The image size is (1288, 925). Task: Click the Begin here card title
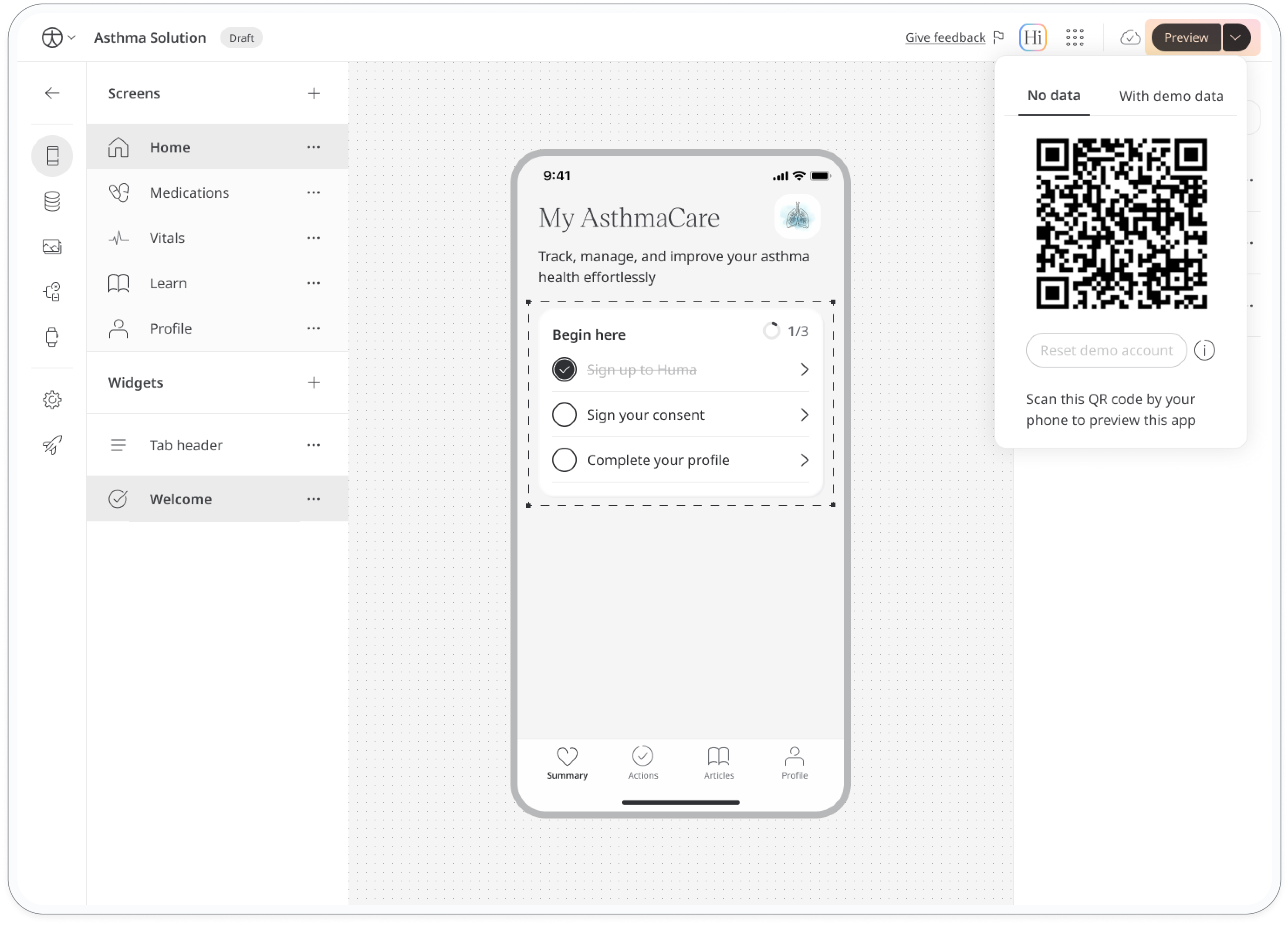[589, 334]
